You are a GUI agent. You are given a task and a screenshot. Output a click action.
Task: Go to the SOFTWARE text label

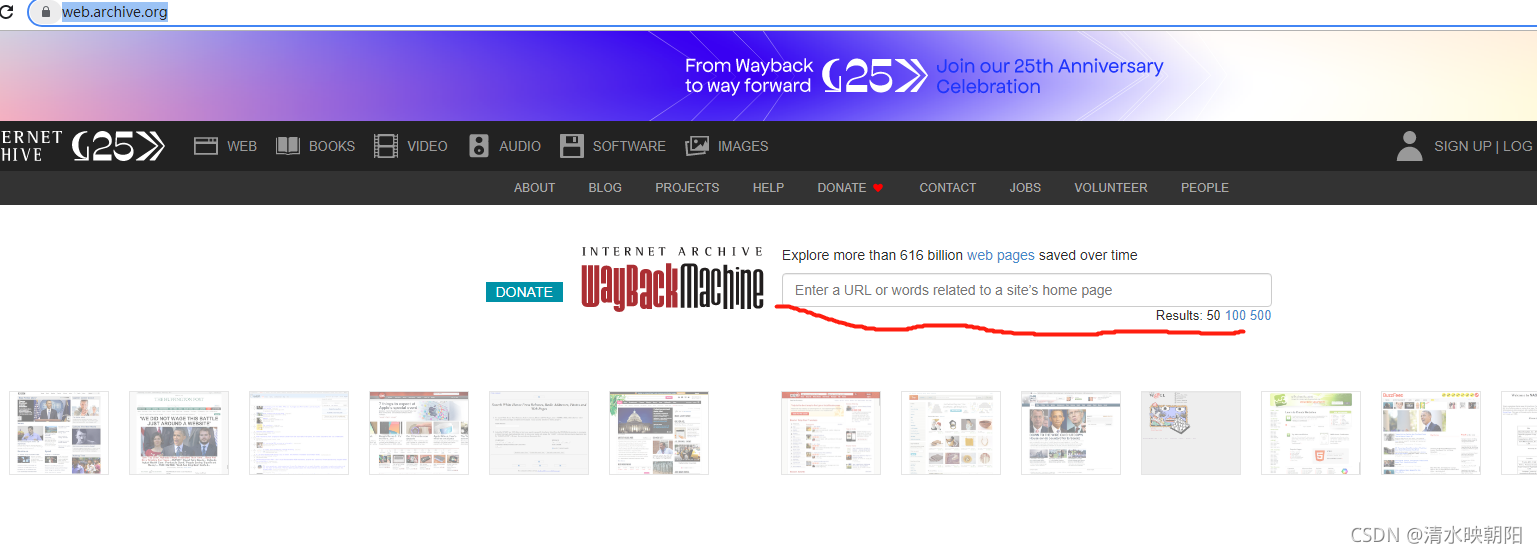click(629, 146)
